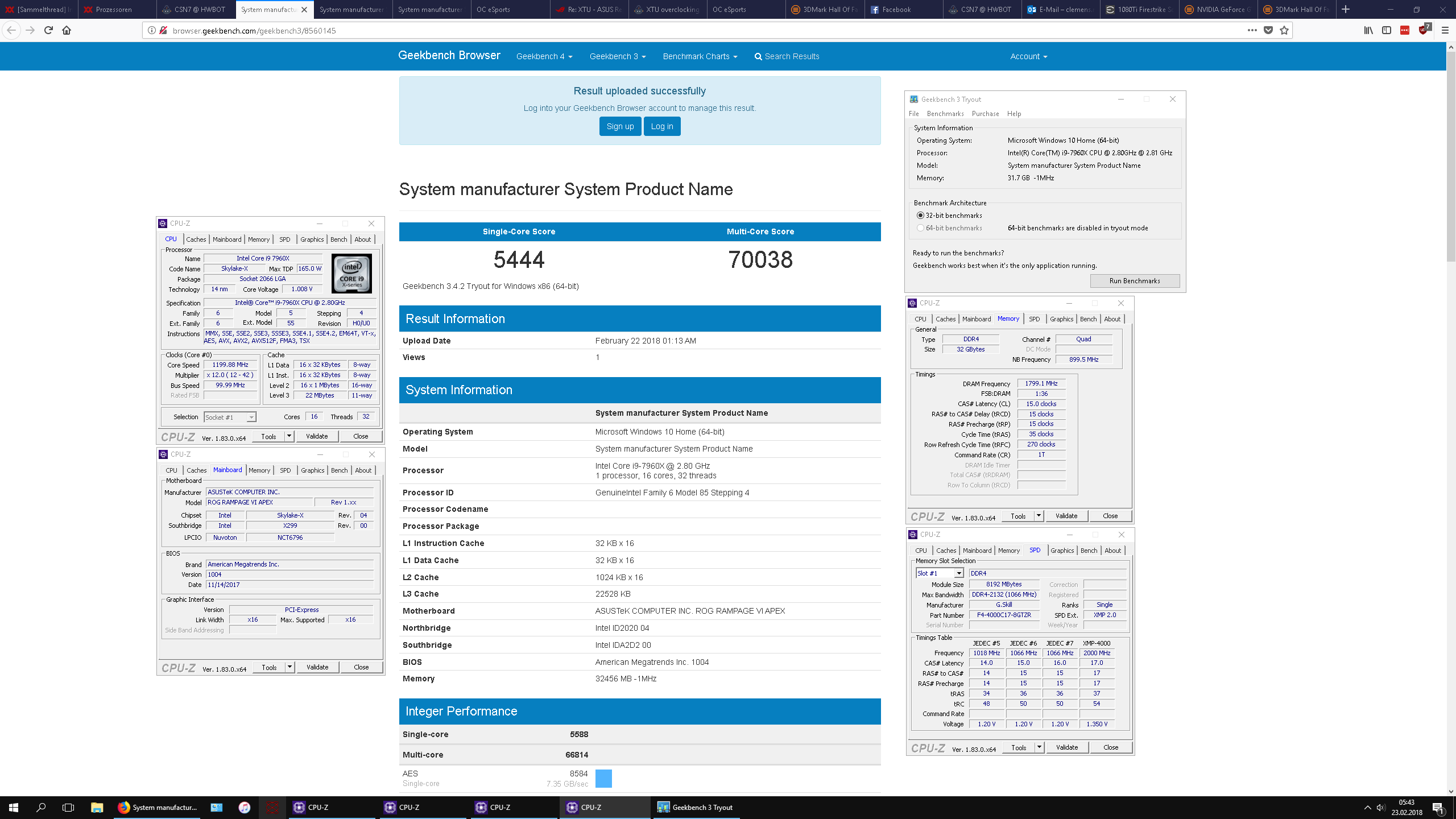Reload the page with the refresh icon
This screenshot has width=1456, height=819.
point(48,30)
